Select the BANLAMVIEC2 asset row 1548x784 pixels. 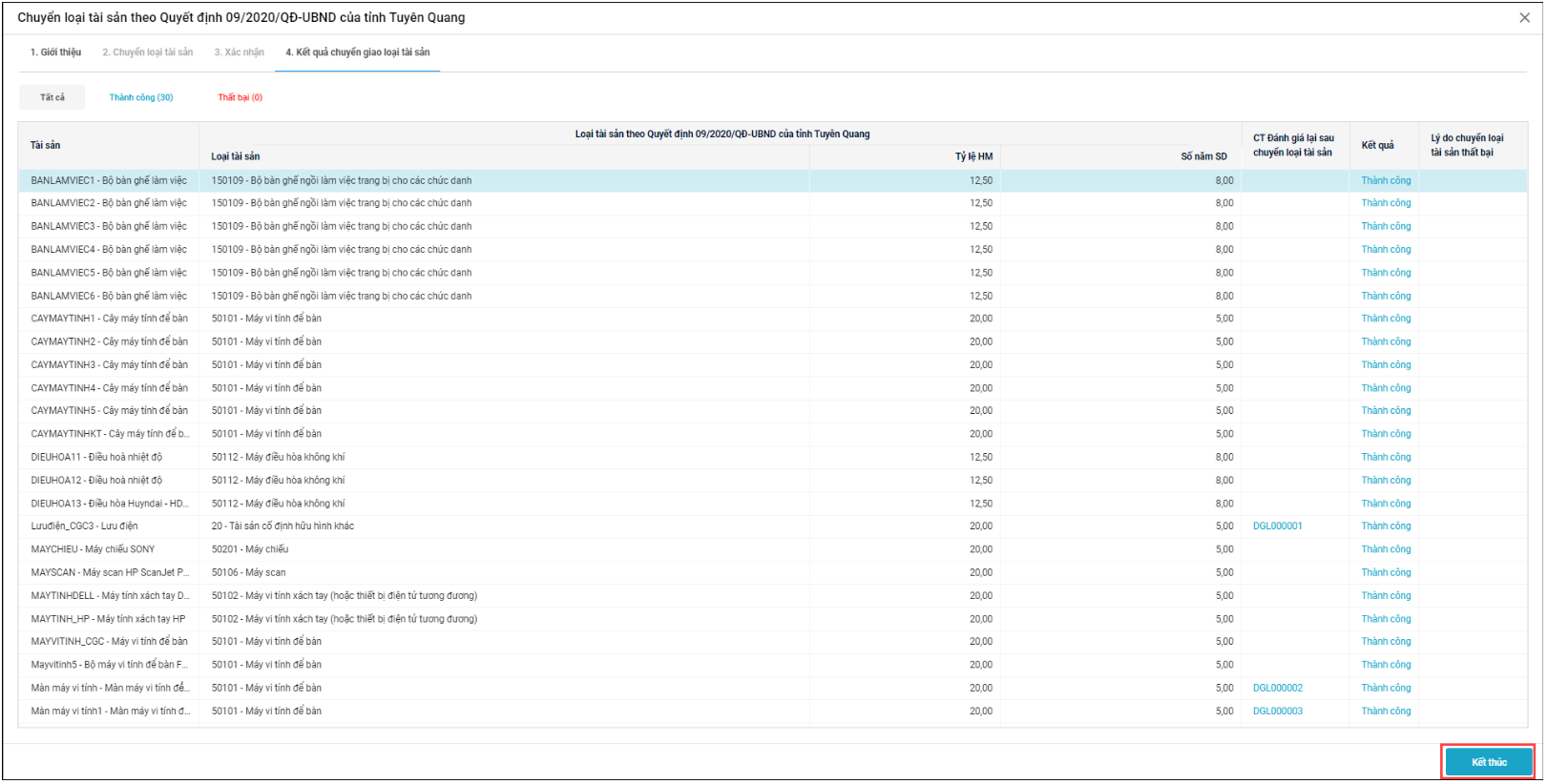pyautogui.click(x=773, y=203)
